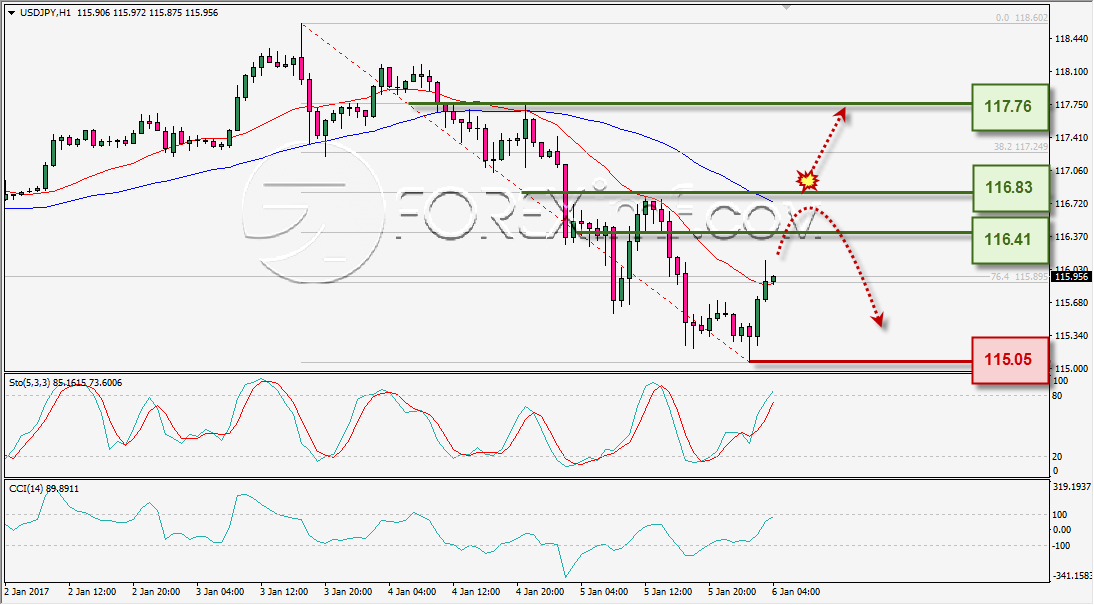This screenshot has height=605, width=1094.
Task: Click price scale value 117.750
Action: pyautogui.click(x=1072, y=105)
